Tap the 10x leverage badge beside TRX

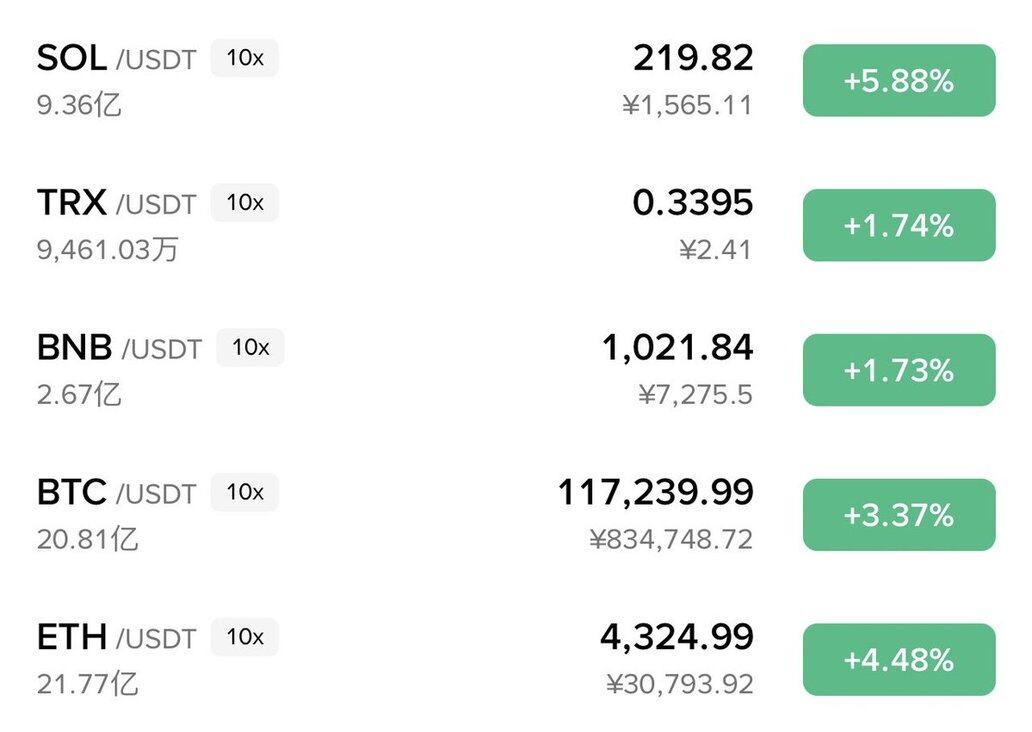click(245, 203)
